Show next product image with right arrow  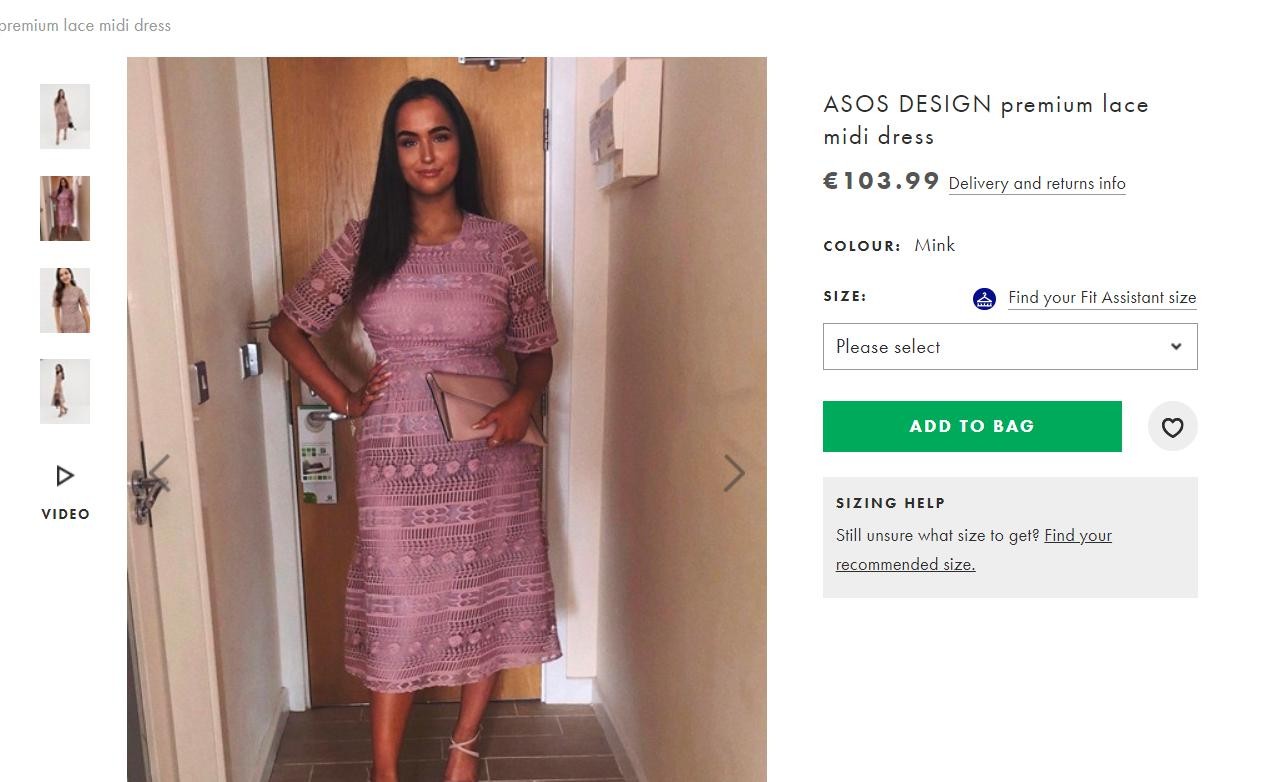click(734, 474)
